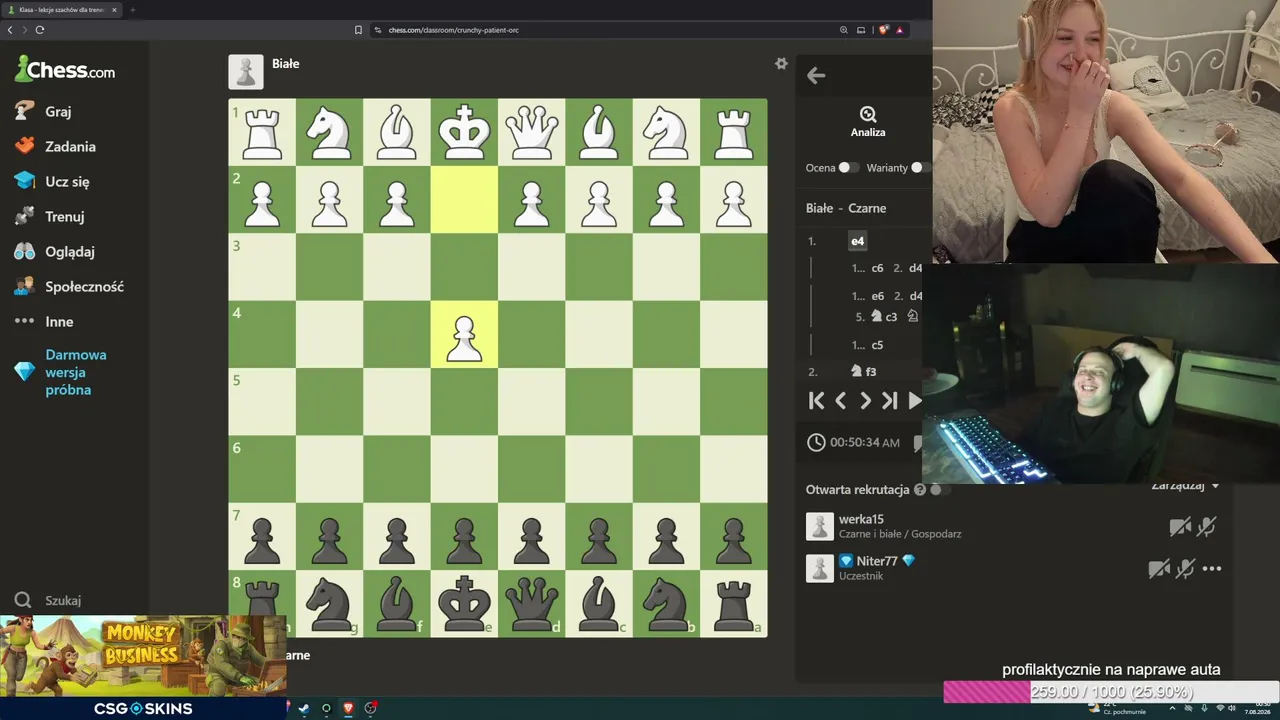Open the Graj (Play) sidebar menu
This screenshot has width=1280, height=720.
[44, 111]
